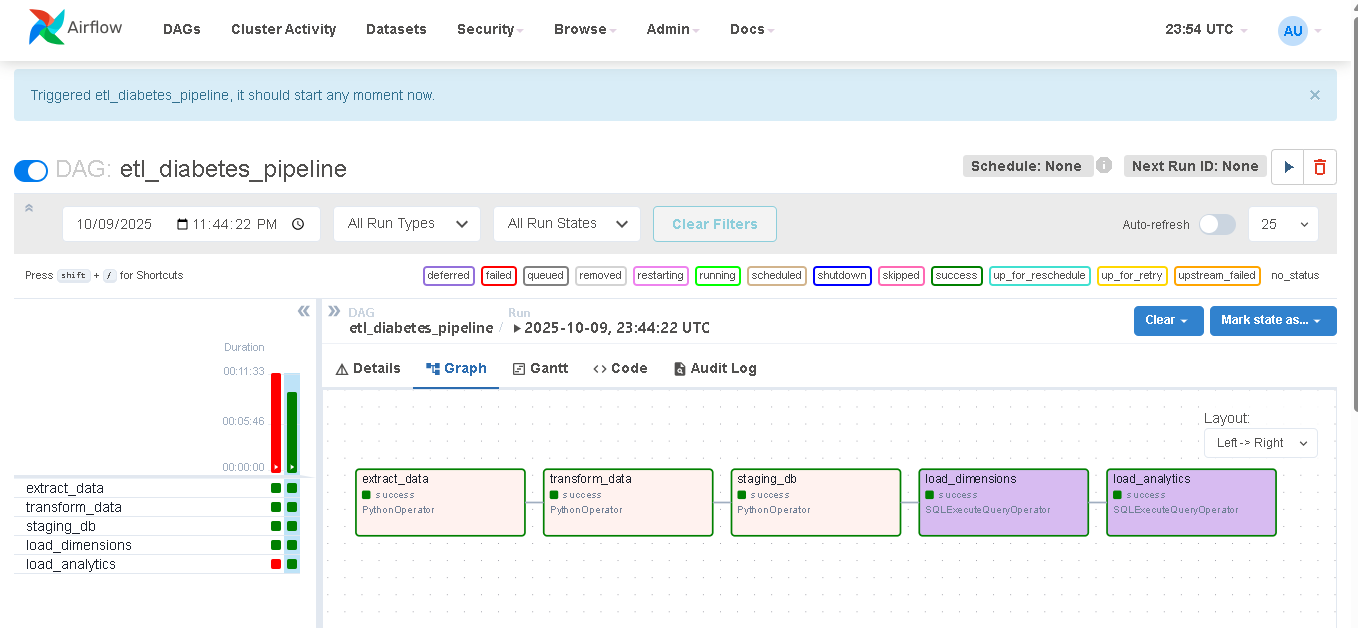
Task: Open the Mark state as... dropdown
Action: tap(1273, 321)
